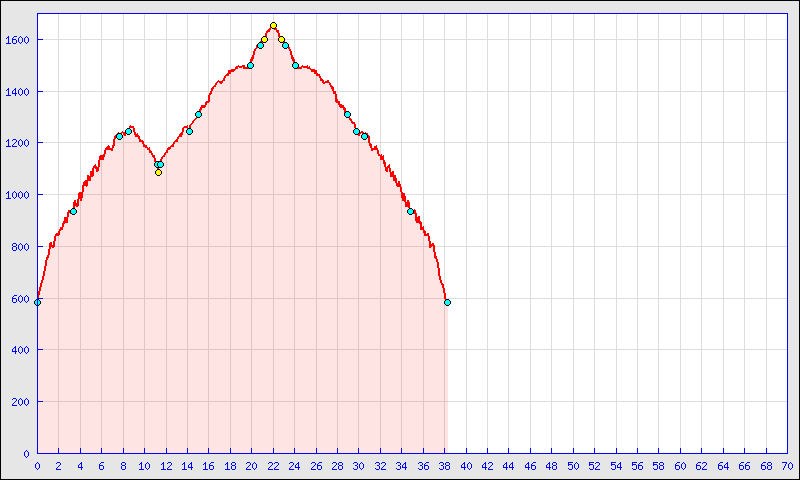Choose the cyan marker just before km 21

point(260,45)
